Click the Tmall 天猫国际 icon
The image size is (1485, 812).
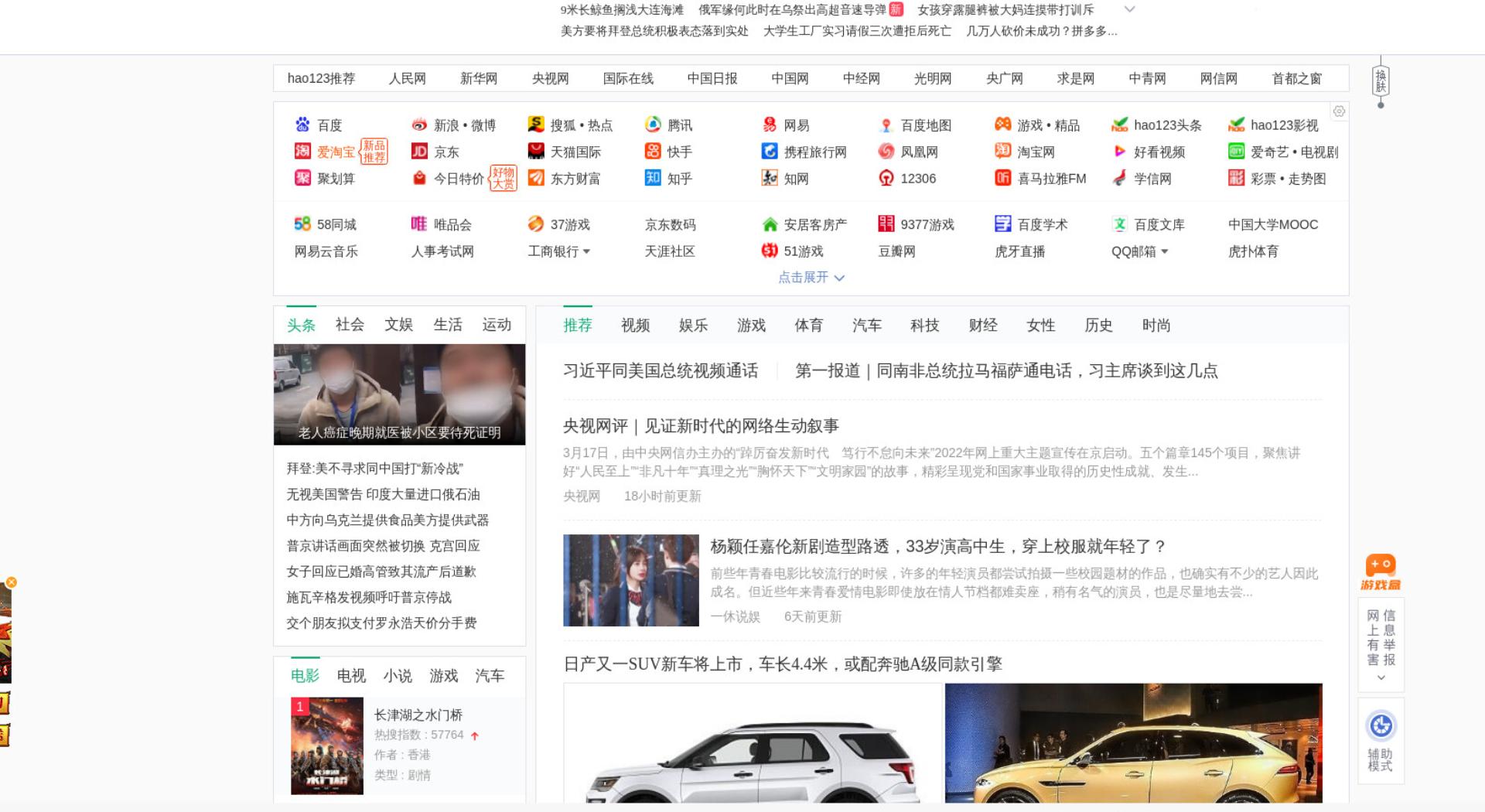click(x=536, y=152)
